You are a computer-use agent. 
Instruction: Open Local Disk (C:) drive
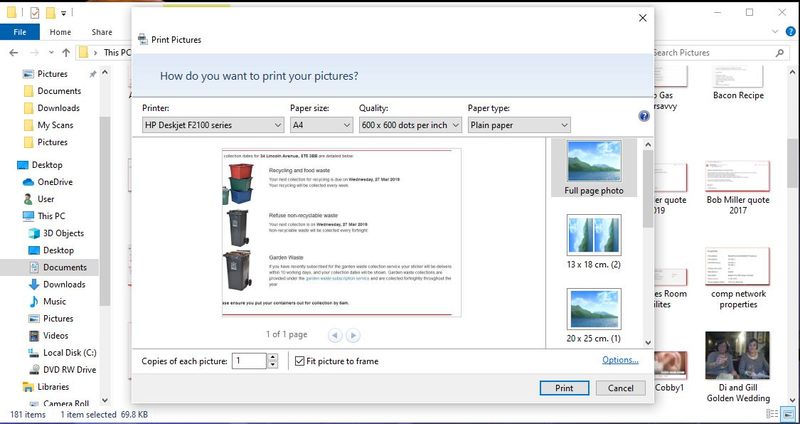[27, 352]
